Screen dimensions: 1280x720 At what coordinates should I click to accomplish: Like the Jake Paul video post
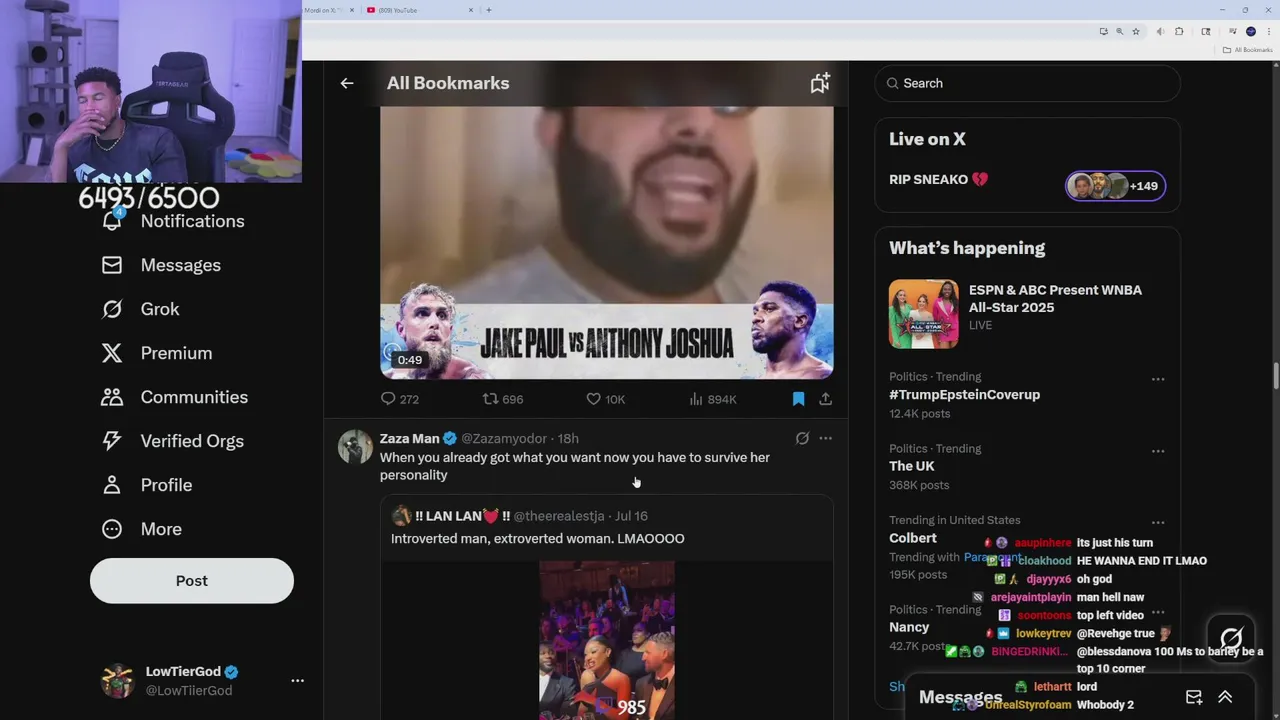point(605,399)
